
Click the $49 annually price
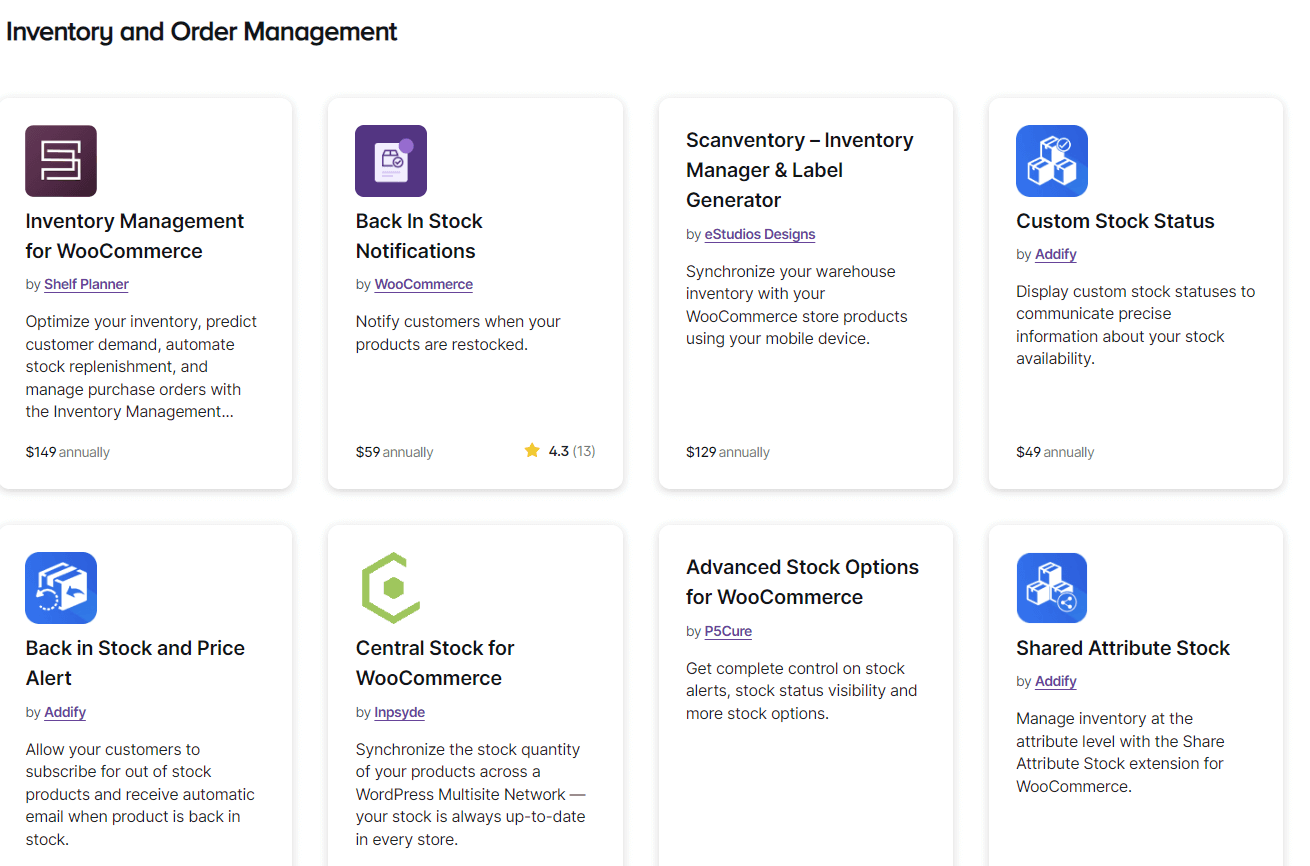point(1055,452)
